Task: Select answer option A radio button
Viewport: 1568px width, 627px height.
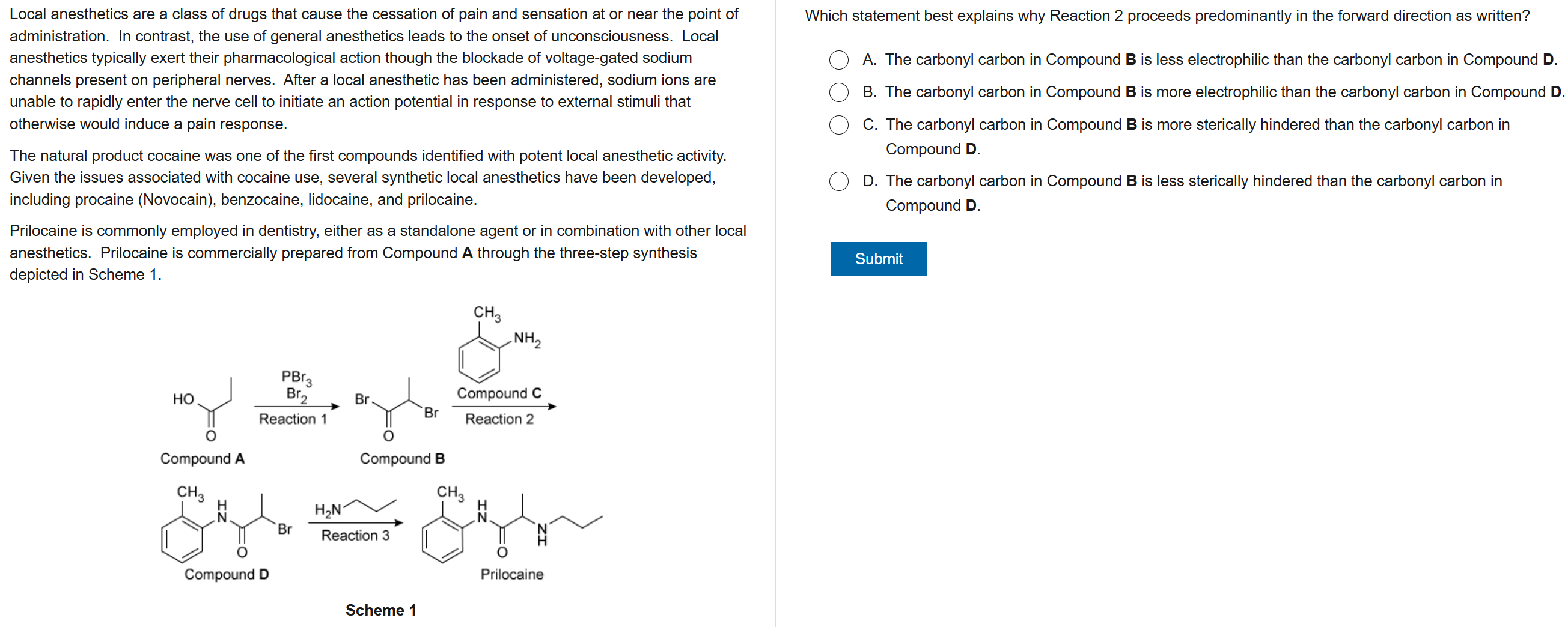Action: pos(838,59)
